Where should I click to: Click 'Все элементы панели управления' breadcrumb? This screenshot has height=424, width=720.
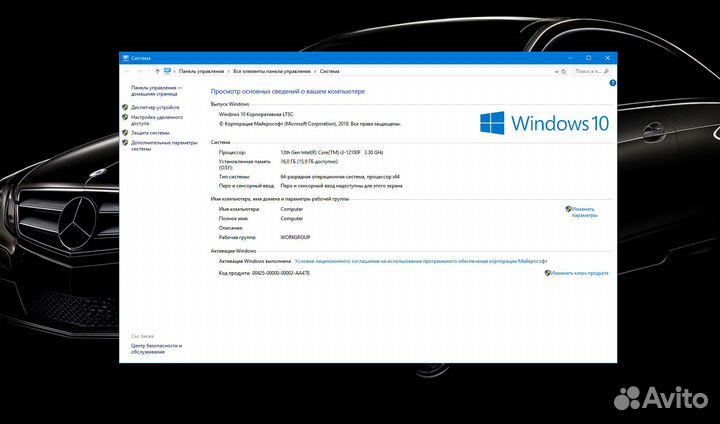click(x=272, y=72)
